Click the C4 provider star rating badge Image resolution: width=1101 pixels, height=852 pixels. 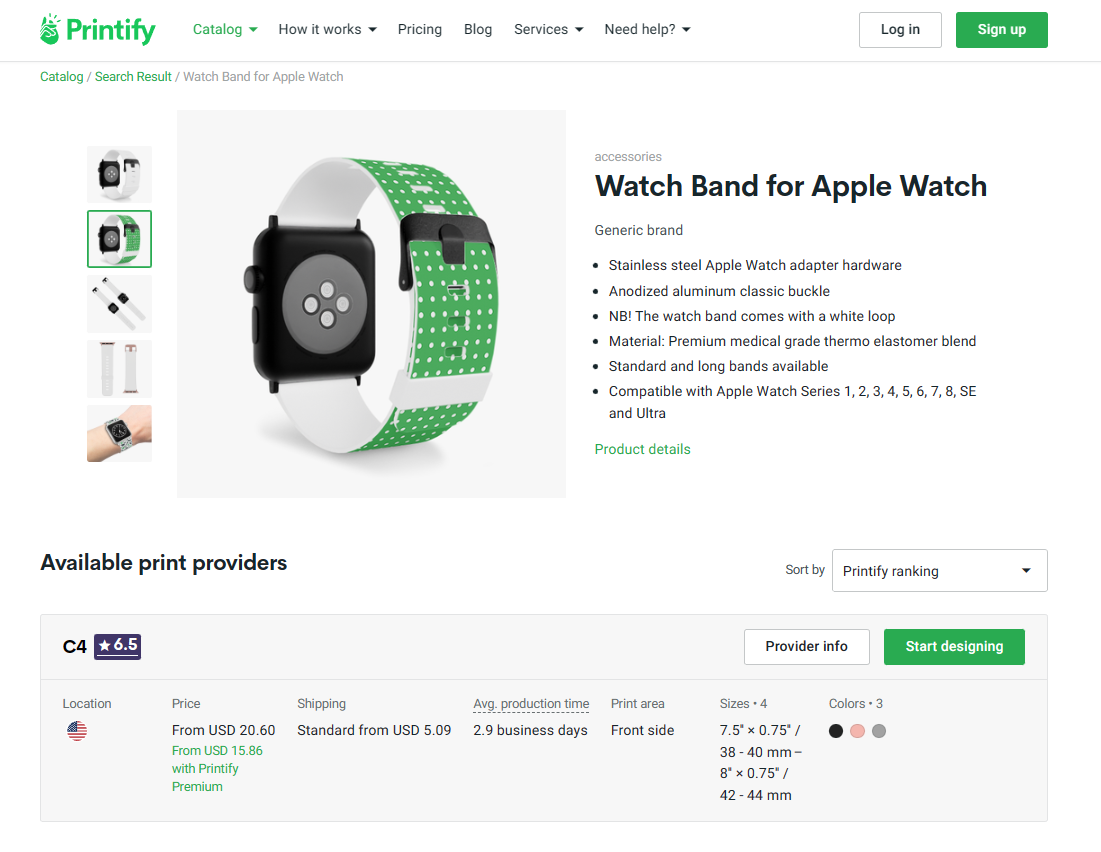(x=117, y=646)
